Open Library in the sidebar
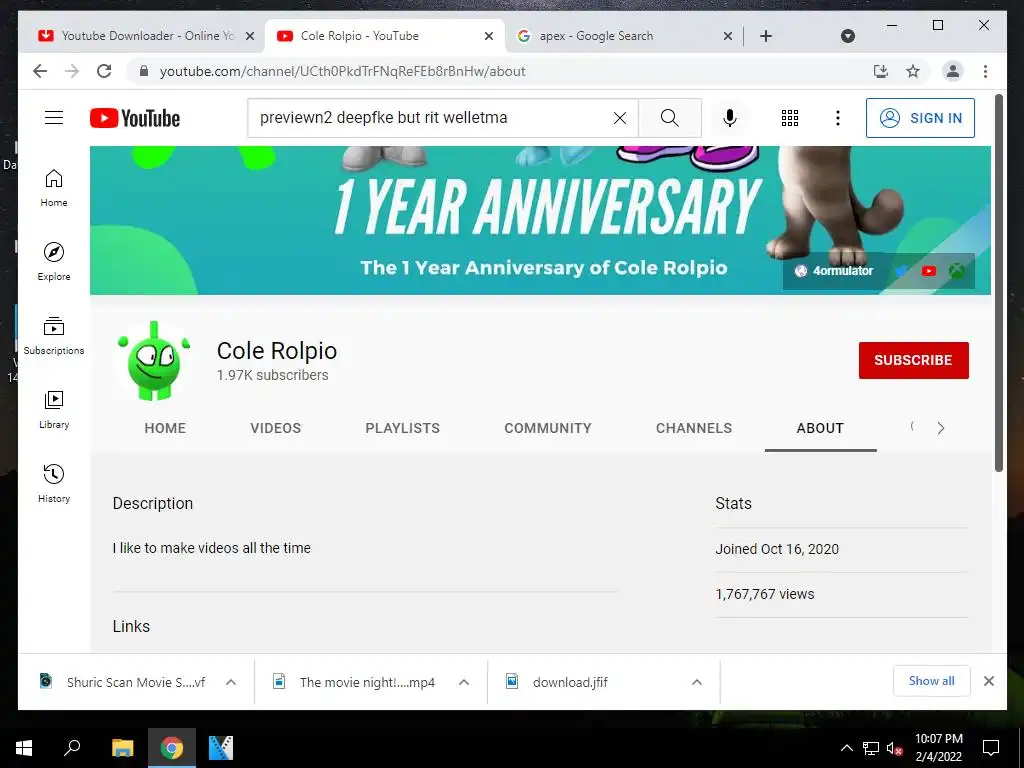This screenshot has height=768, width=1024. 54,410
